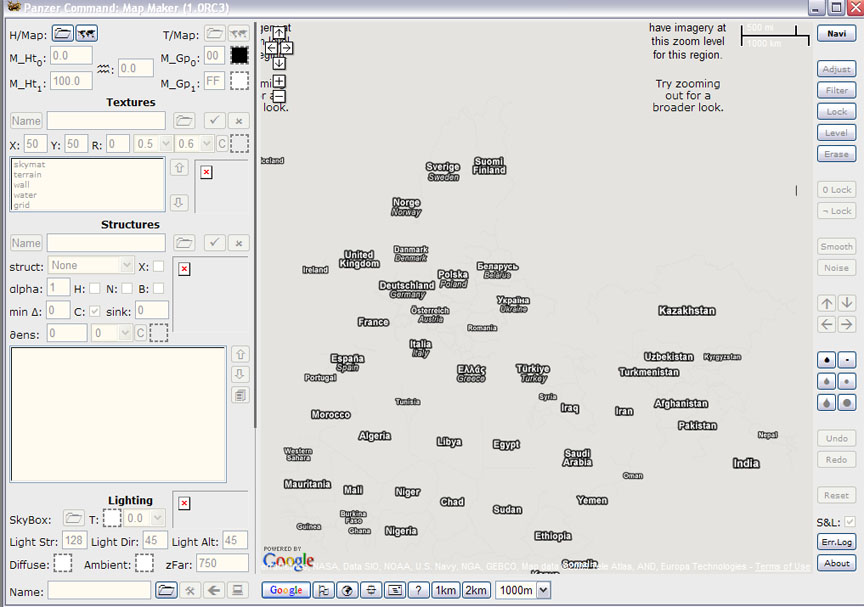
Task: Confirm texture with the Textures checkmark icon
Action: tap(214, 121)
